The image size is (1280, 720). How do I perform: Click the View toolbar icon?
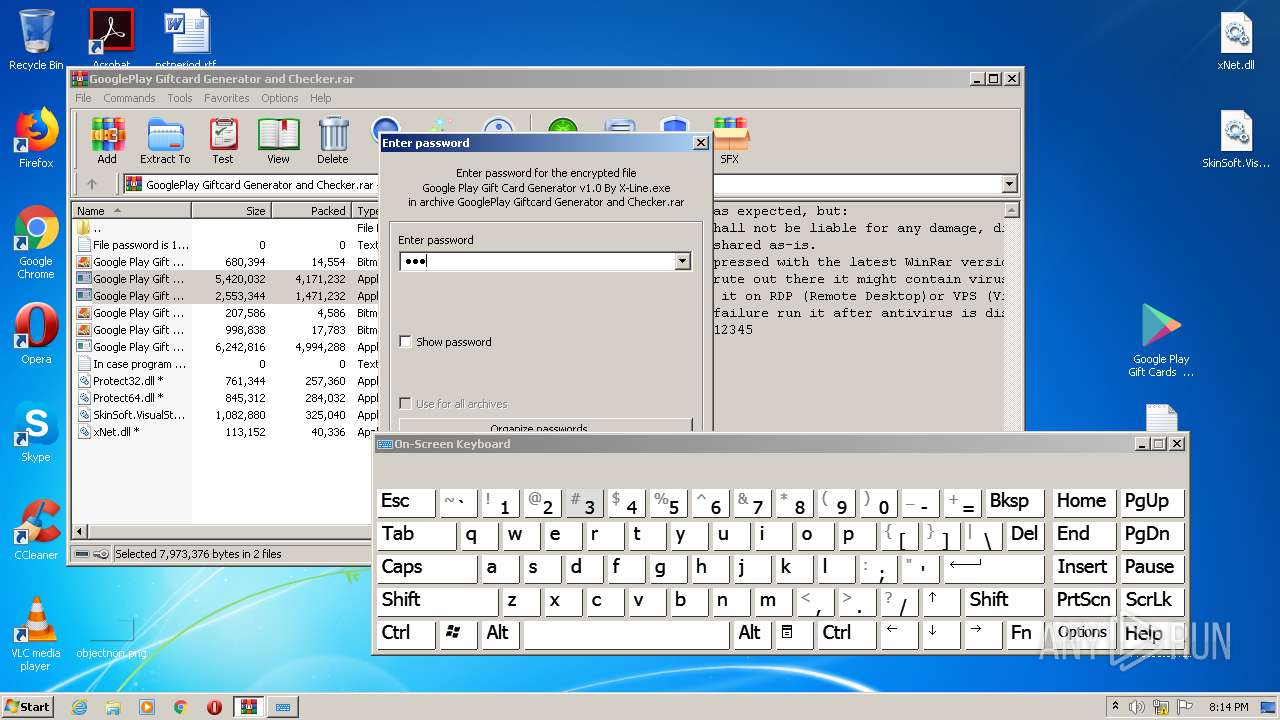[278, 140]
